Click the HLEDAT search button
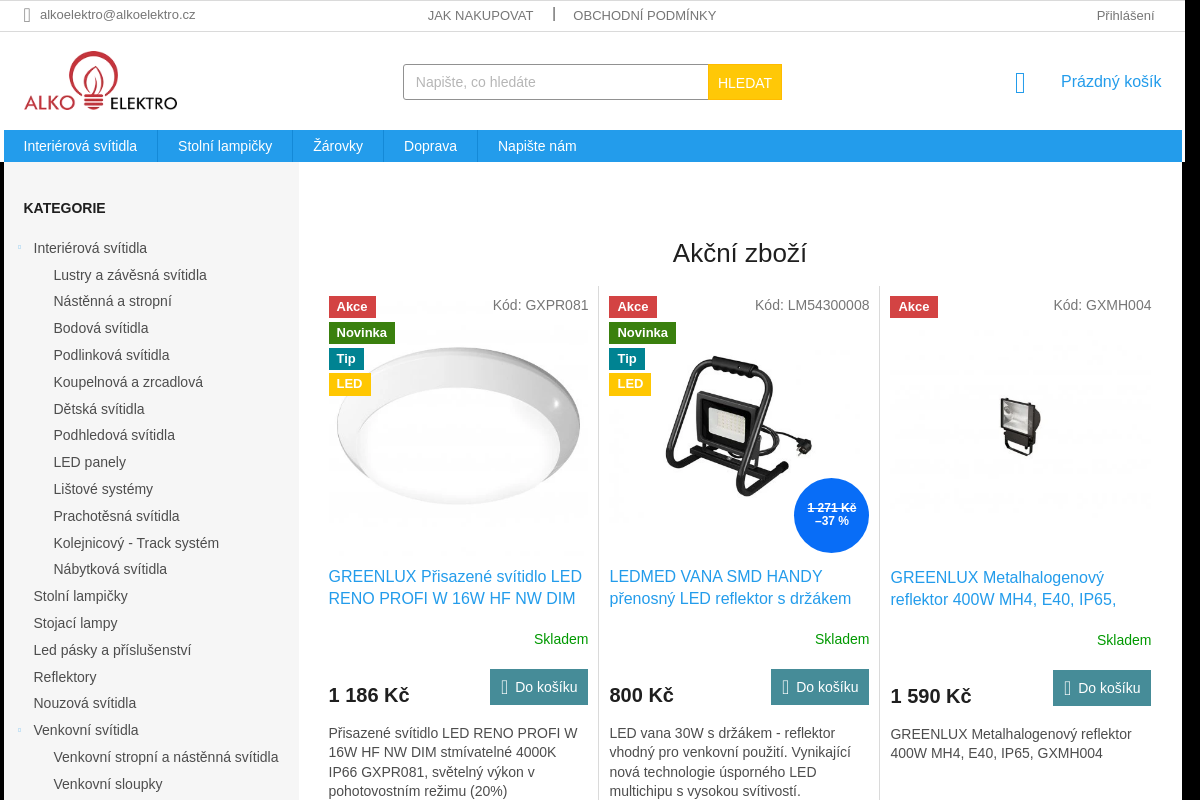The height and width of the screenshot is (800, 1200). pos(745,82)
